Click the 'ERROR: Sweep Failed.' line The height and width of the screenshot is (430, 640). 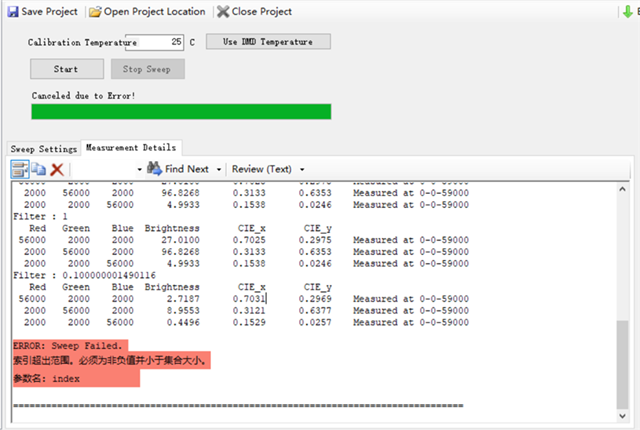point(70,346)
